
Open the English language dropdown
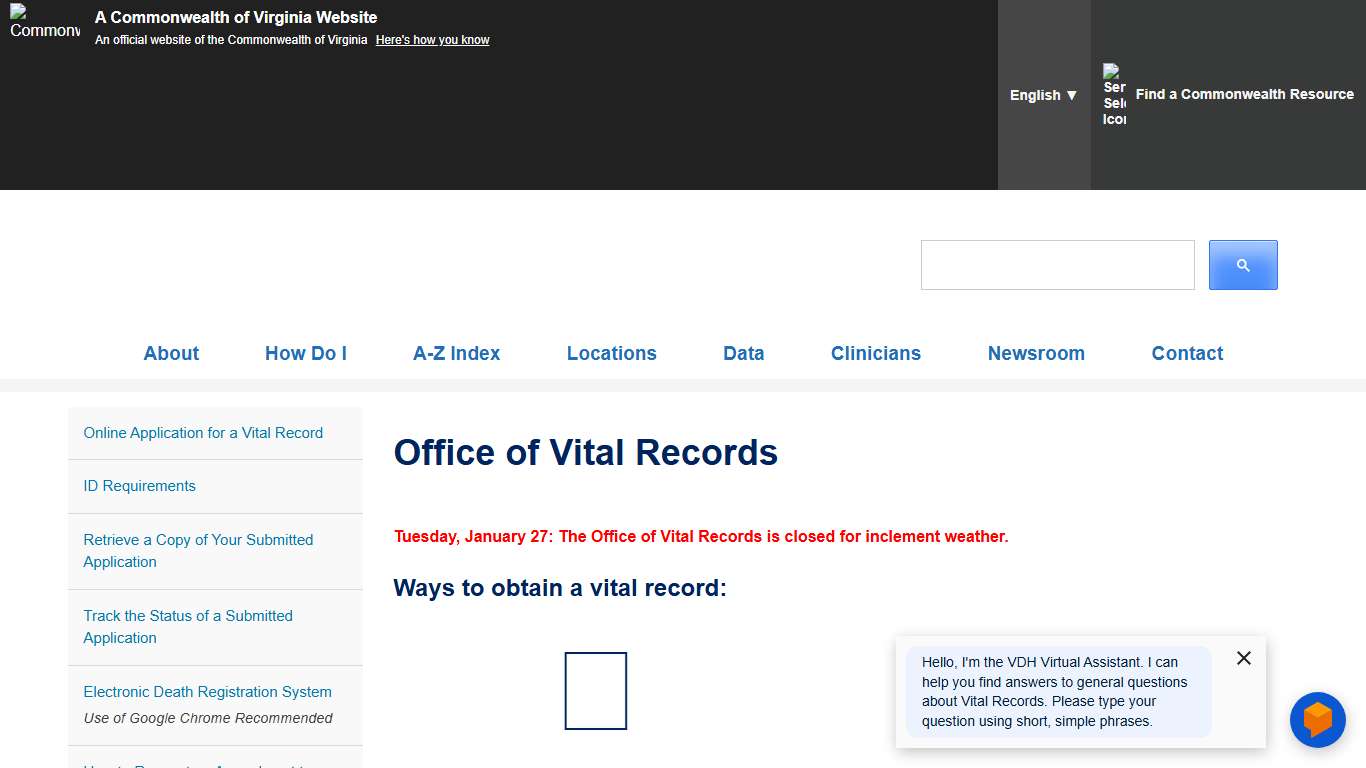pos(1042,95)
